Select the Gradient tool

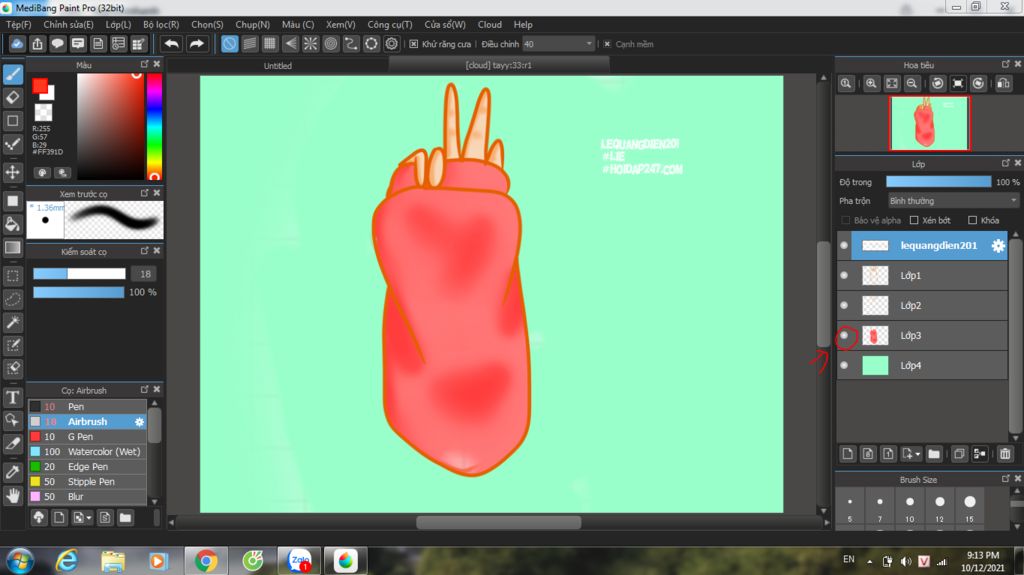tap(12, 248)
